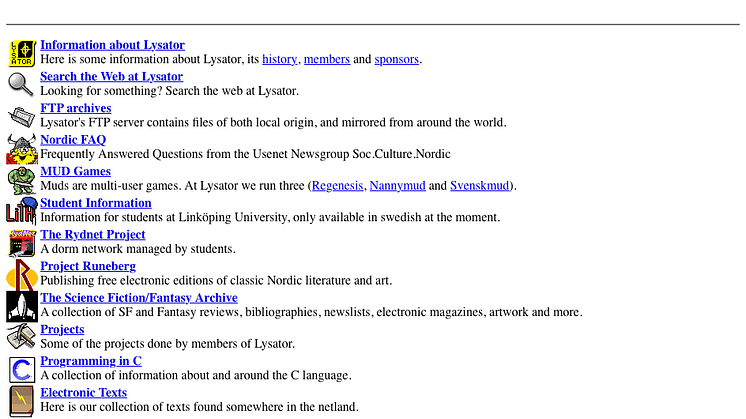Open the Project Runeberg link
This screenshot has height=419, width=746.
[88, 266]
